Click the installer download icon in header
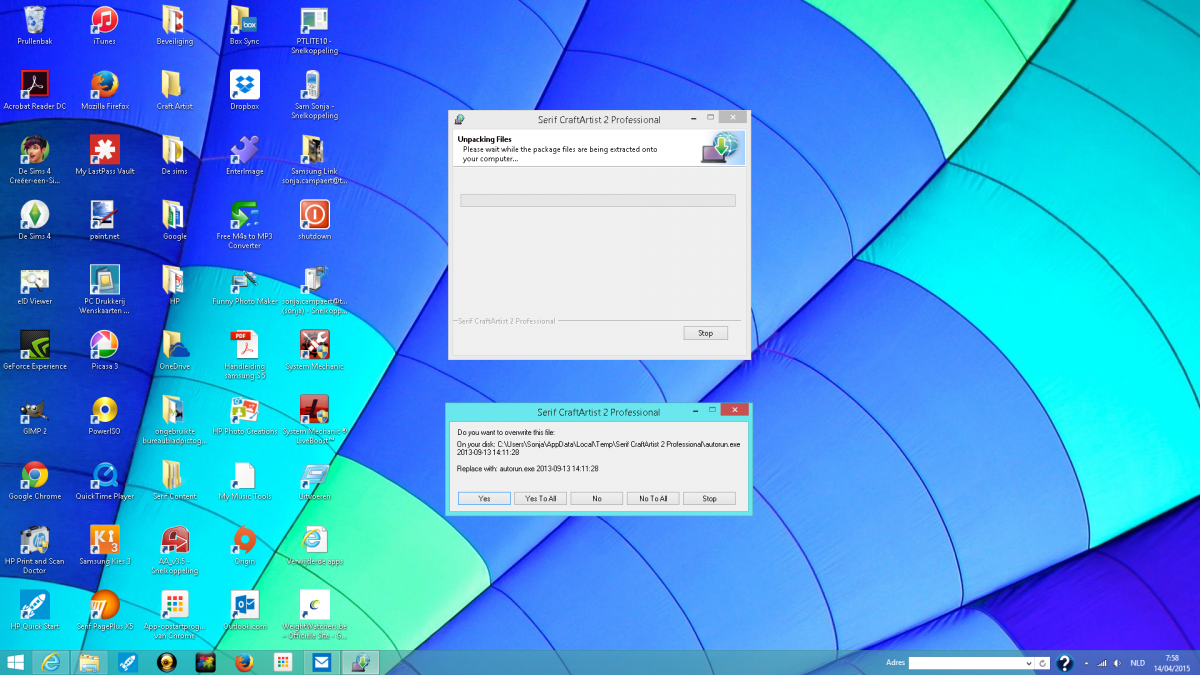1200x675 pixels. [x=721, y=146]
